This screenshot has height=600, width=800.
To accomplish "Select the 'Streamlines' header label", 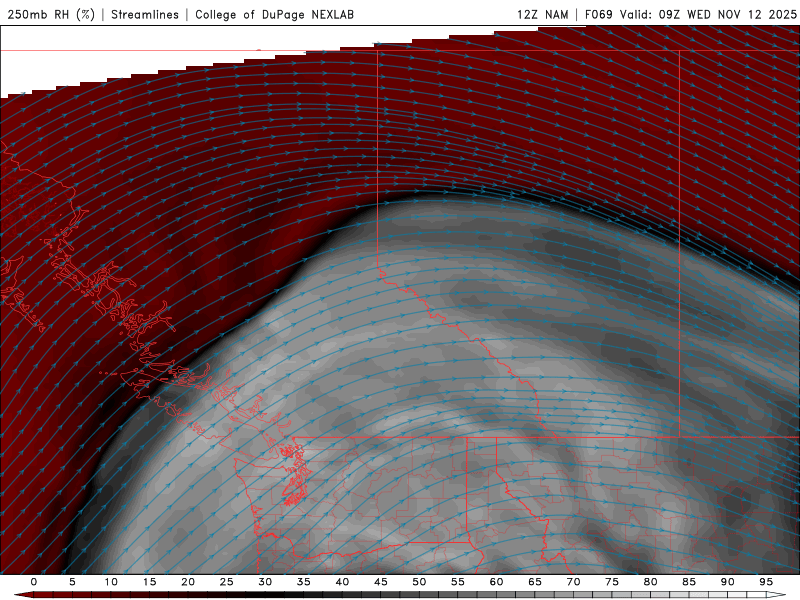I will tap(145, 14).
